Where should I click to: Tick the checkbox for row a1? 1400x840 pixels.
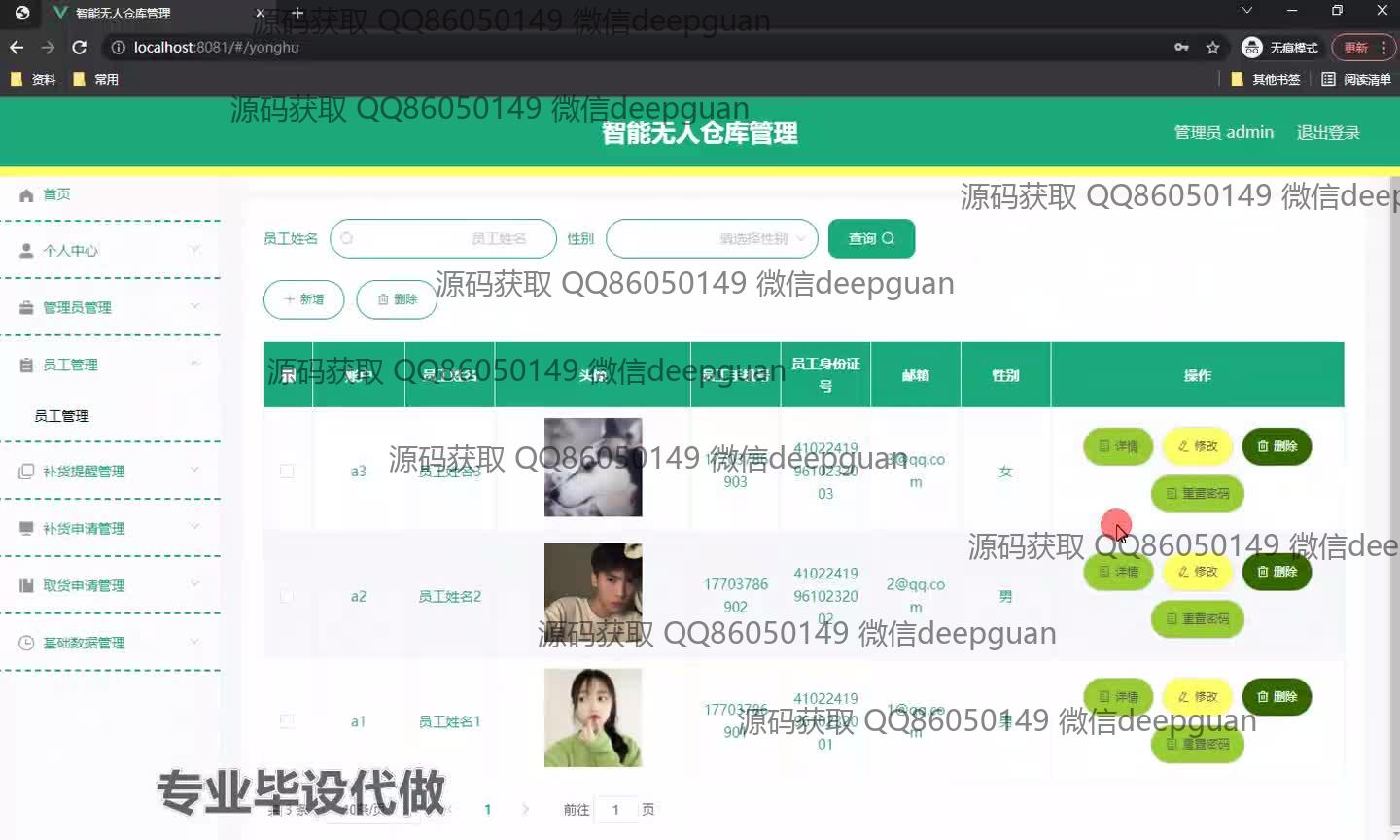click(x=287, y=721)
